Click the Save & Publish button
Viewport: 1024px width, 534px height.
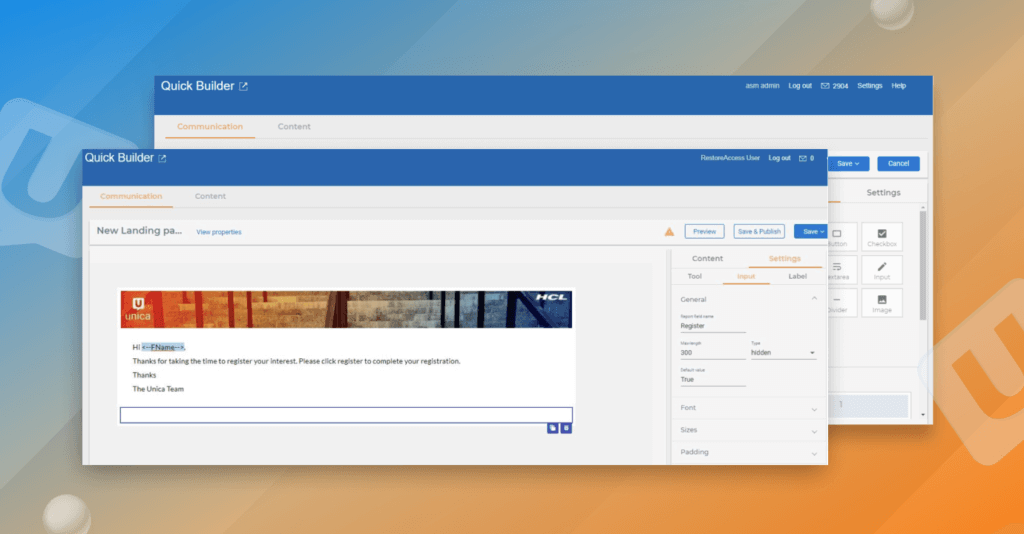759,231
